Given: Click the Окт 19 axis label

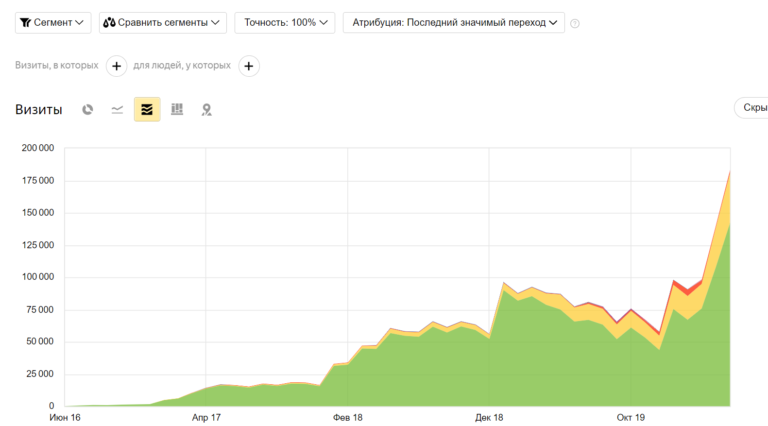Looking at the screenshot, I should click(x=630, y=417).
